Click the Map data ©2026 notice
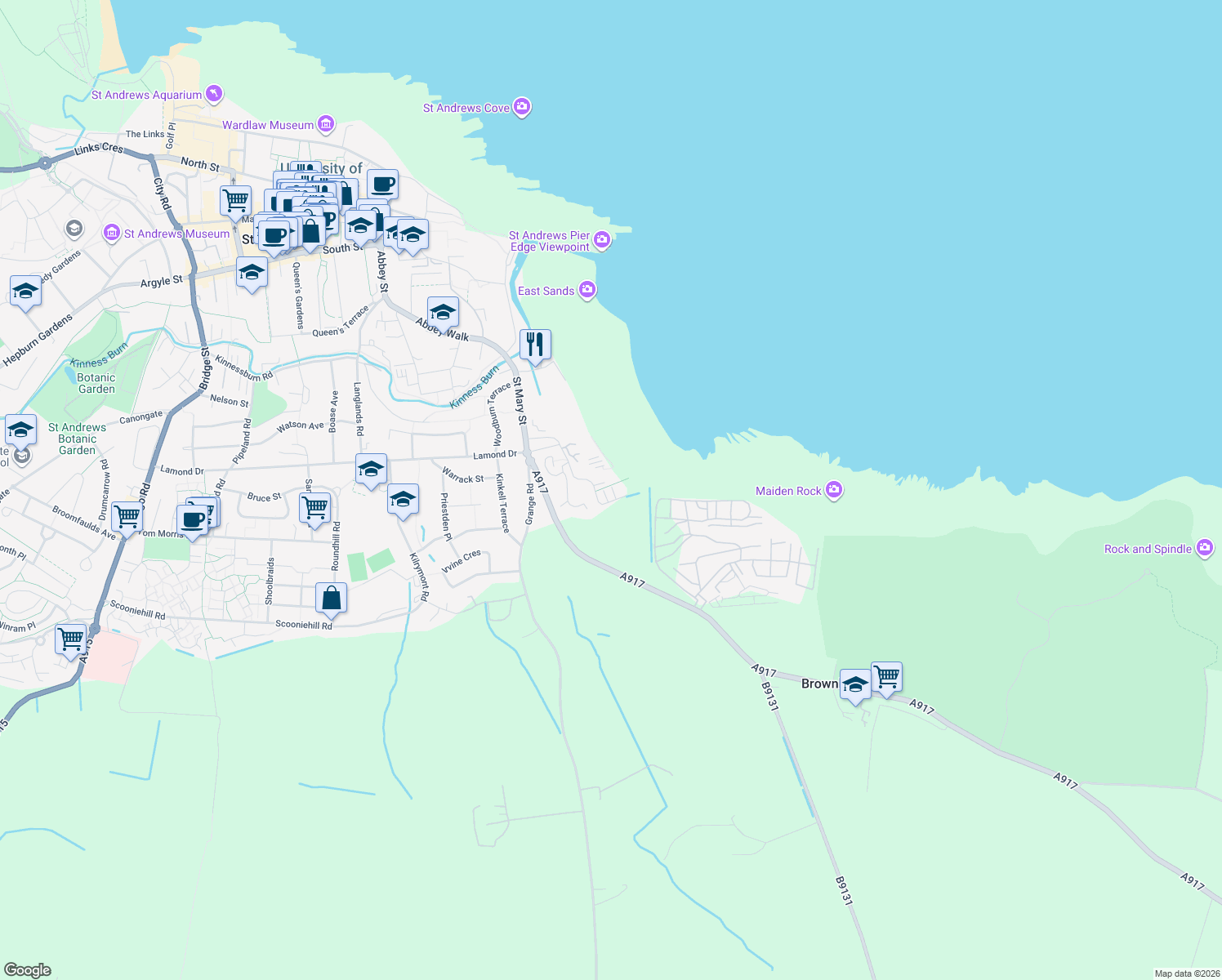This screenshot has width=1222, height=980. [x=1187, y=973]
